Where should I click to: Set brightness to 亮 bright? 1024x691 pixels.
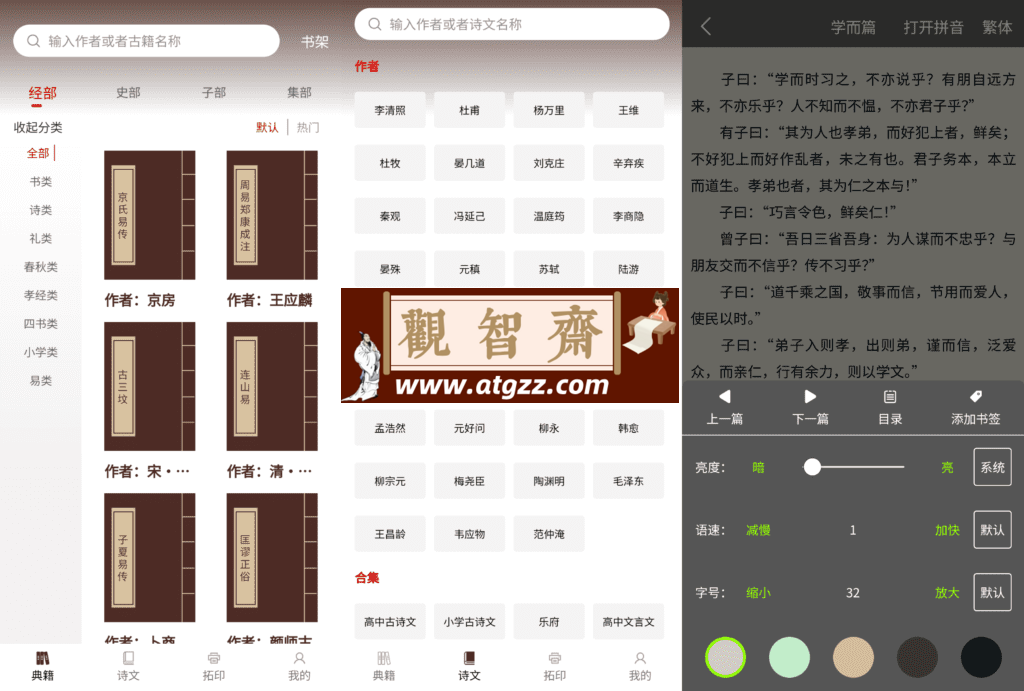click(x=947, y=468)
